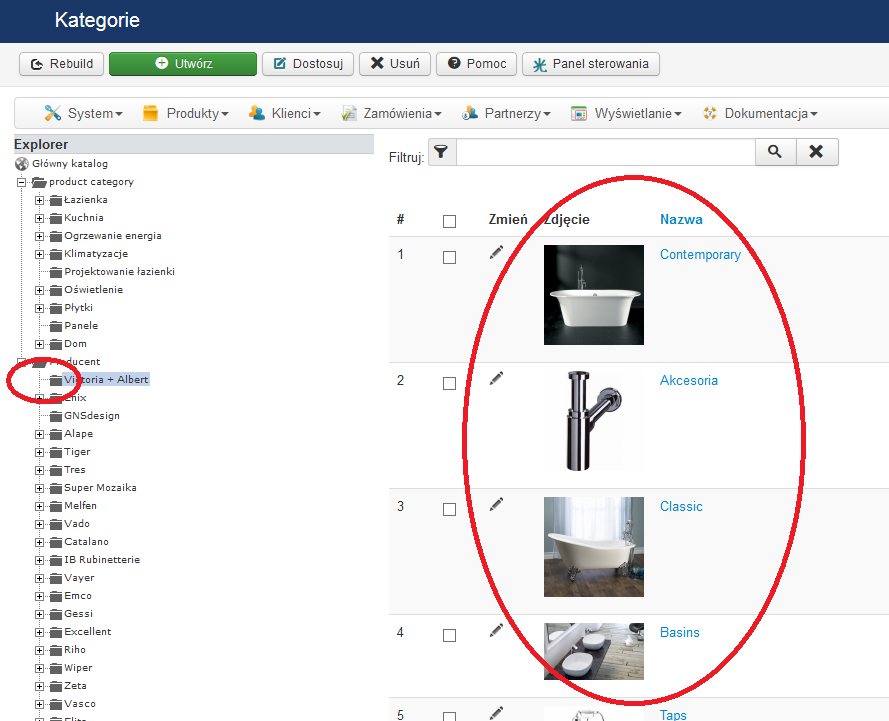Click the Rebuild button
The height and width of the screenshot is (721, 889).
coord(61,63)
